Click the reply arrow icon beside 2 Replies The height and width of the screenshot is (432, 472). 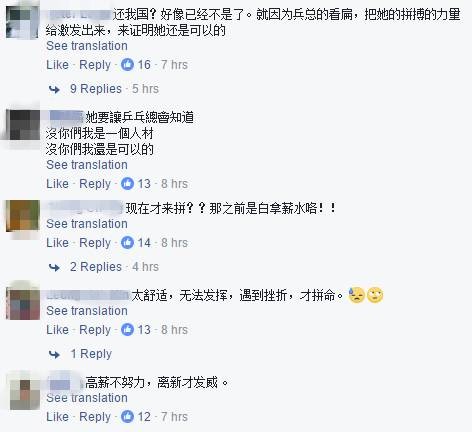[x=54, y=267]
